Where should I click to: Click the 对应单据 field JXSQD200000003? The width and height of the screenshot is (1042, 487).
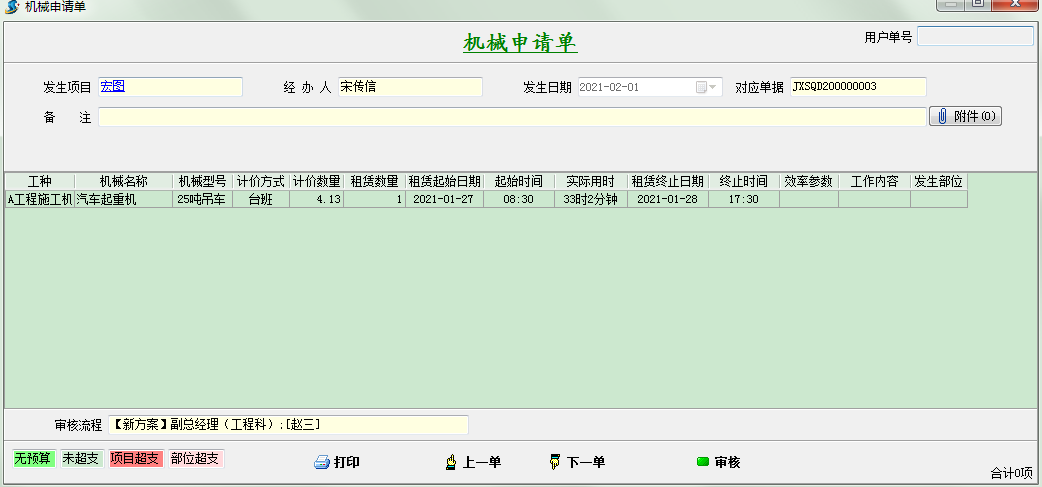[858, 87]
